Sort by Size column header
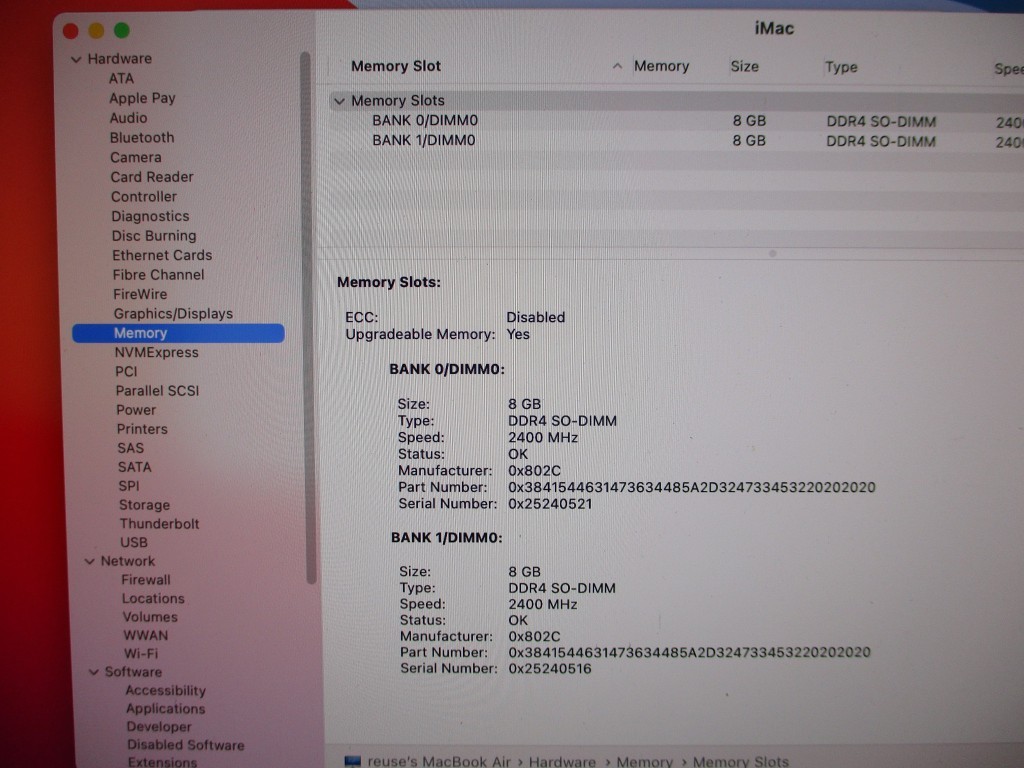This screenshot has width=1024, height=768. tap(744, 67)
